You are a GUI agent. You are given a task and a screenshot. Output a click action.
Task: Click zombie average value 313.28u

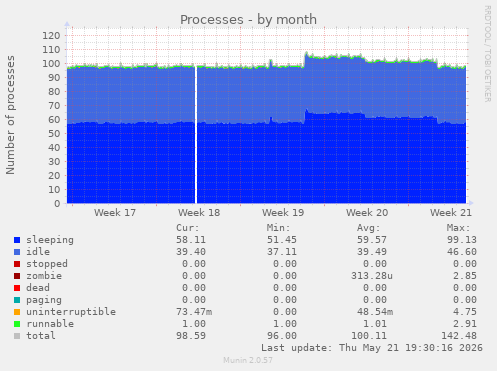click(372, 276)
